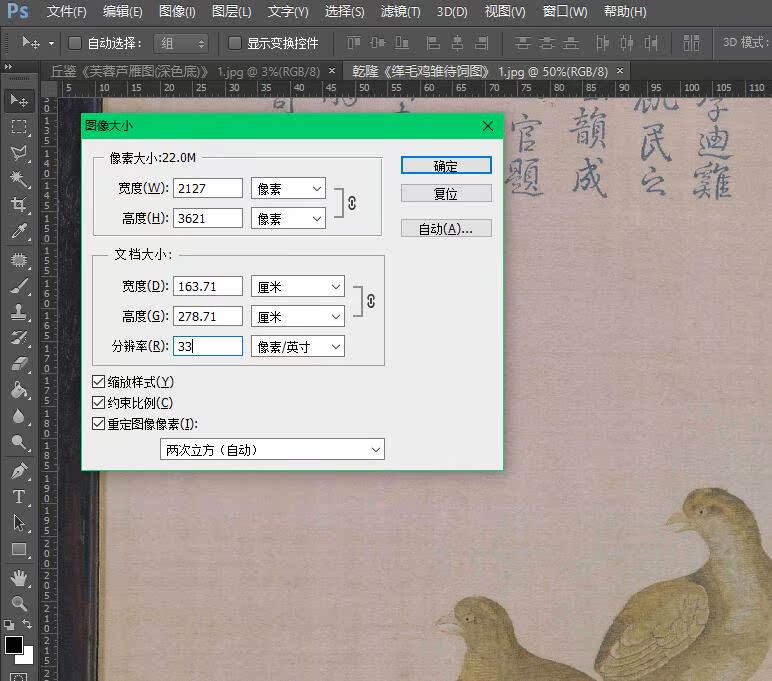This screenshot has width=772, height=681.
Task: Reset default foreground and background colors
Action: tap(9, 625)
